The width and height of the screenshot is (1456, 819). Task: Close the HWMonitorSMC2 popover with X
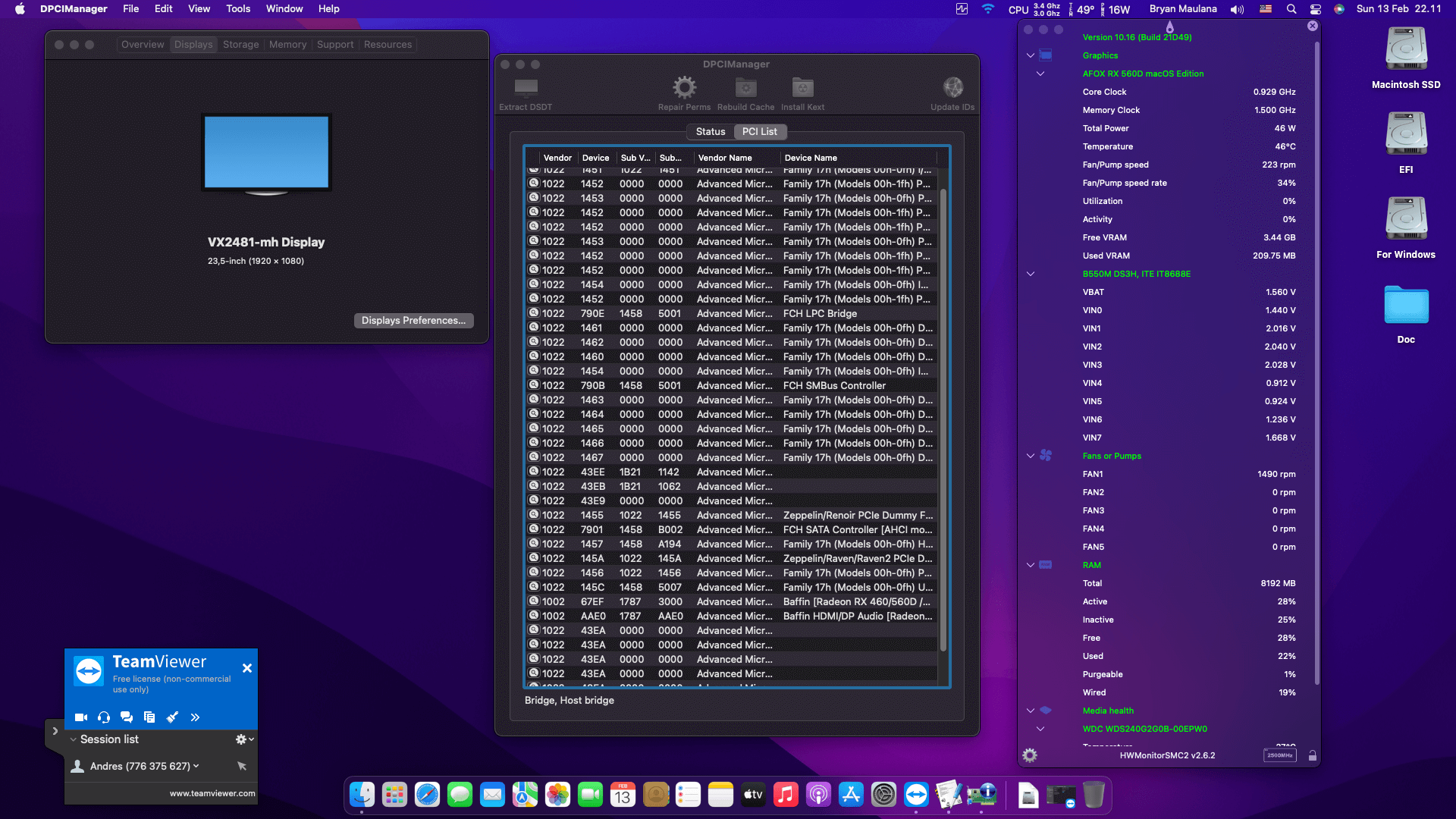pos(1313,26)
